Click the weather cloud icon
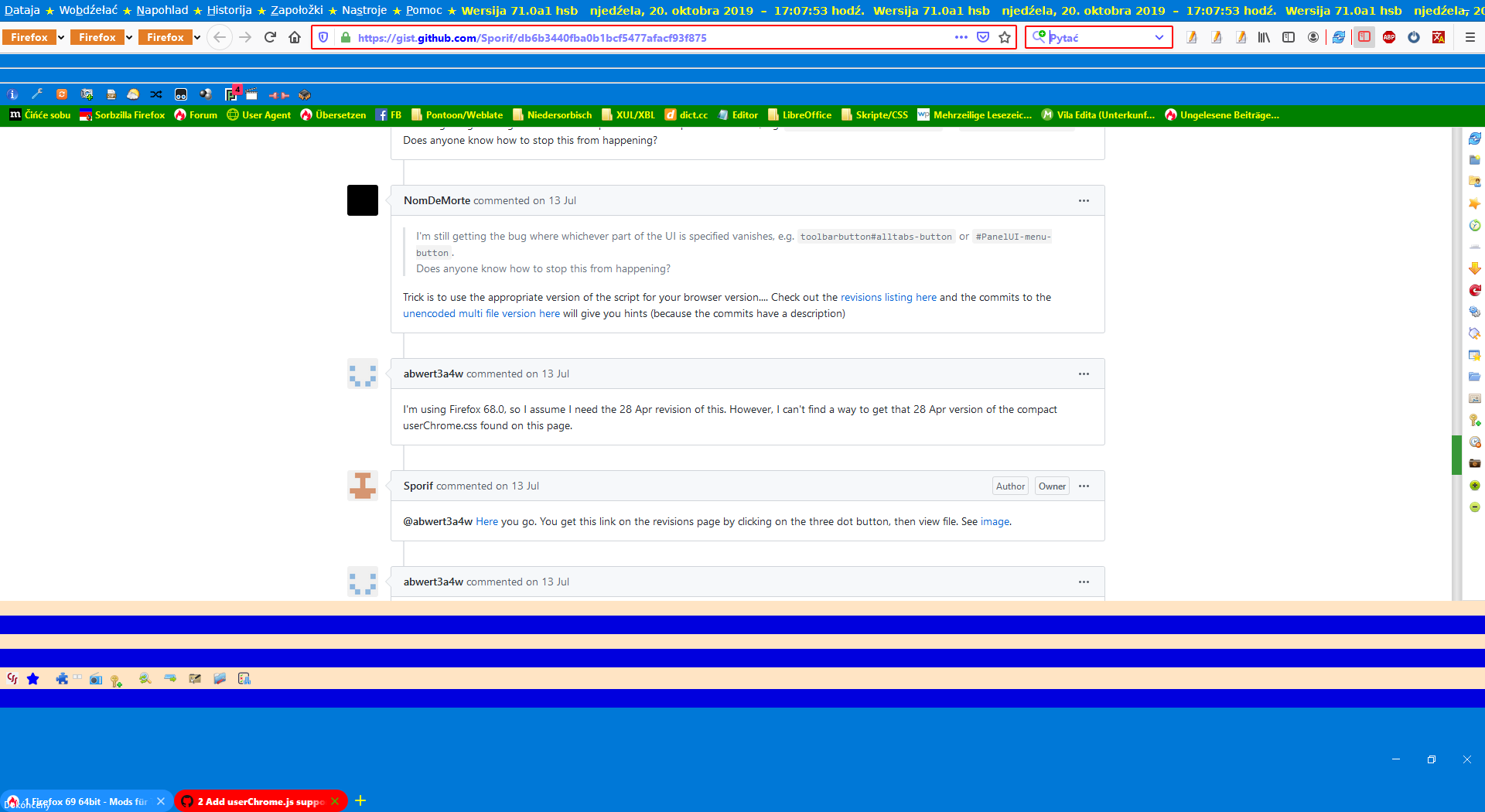This screenshot has width=1485, height=812. pos(133,94)
